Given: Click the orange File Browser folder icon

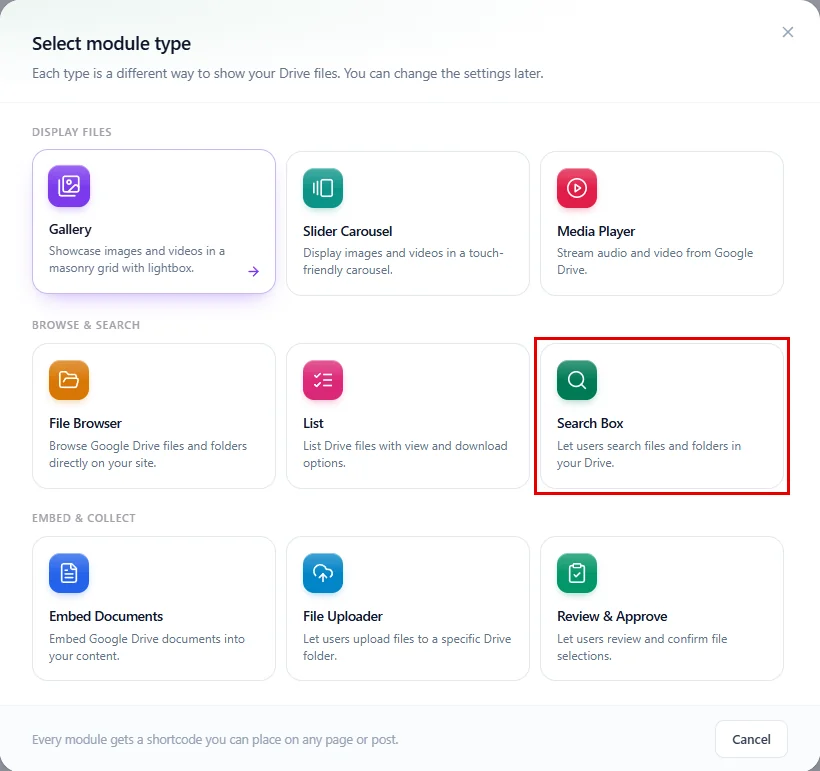Looking at the screenshot, I should 69,380.
